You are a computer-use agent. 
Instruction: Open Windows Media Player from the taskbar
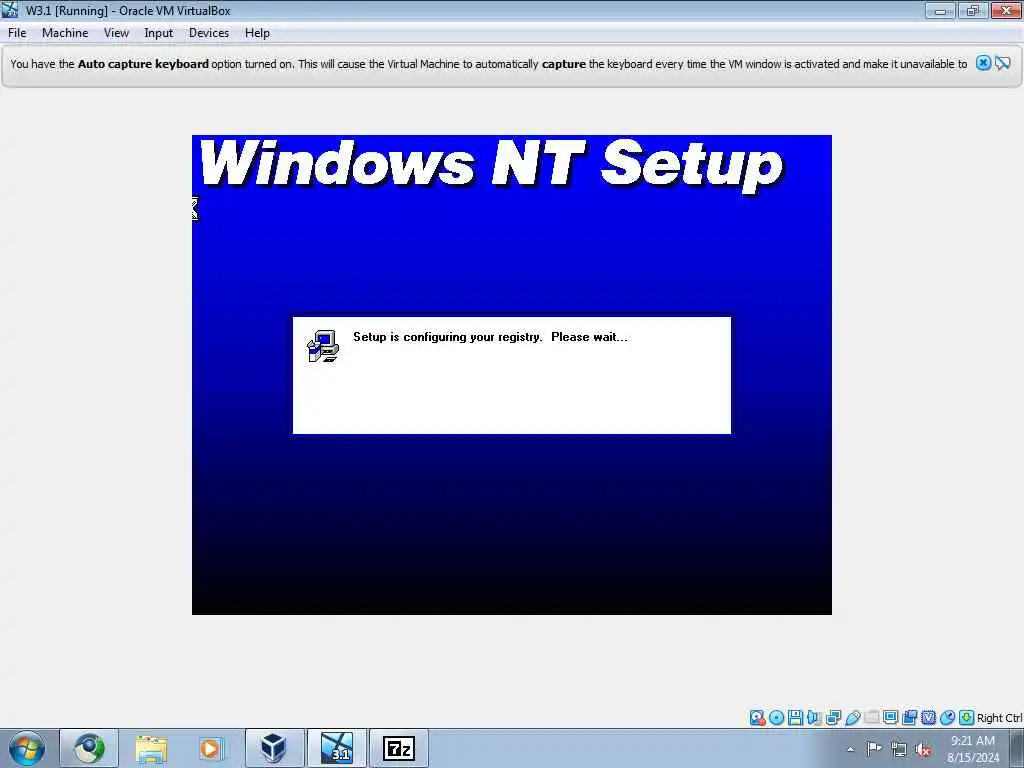211,748
